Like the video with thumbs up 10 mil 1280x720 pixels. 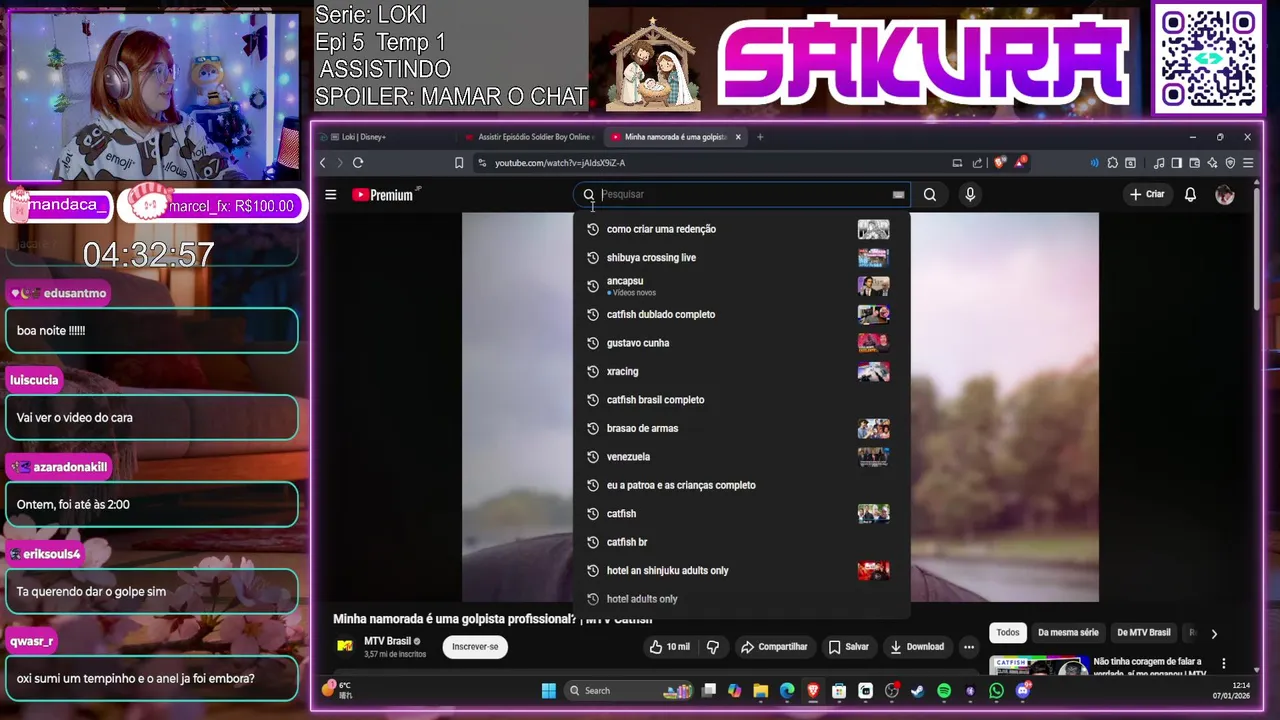click(669, 647)
